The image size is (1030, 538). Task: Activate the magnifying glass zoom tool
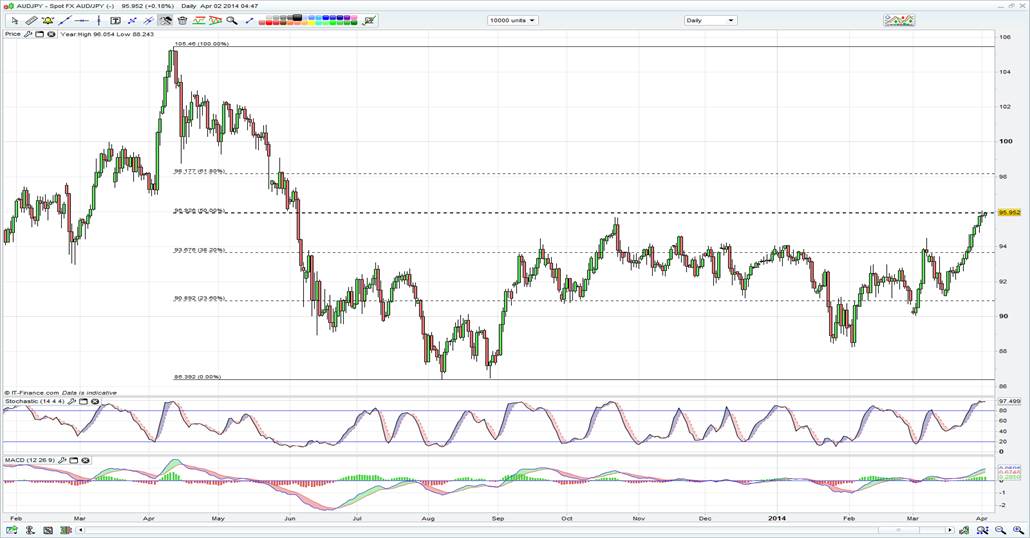click(232, 20)
